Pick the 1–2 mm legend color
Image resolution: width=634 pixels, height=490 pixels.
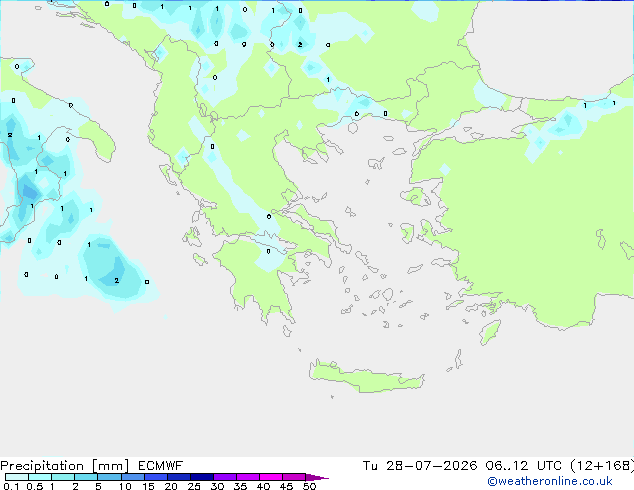pos(63,477)
